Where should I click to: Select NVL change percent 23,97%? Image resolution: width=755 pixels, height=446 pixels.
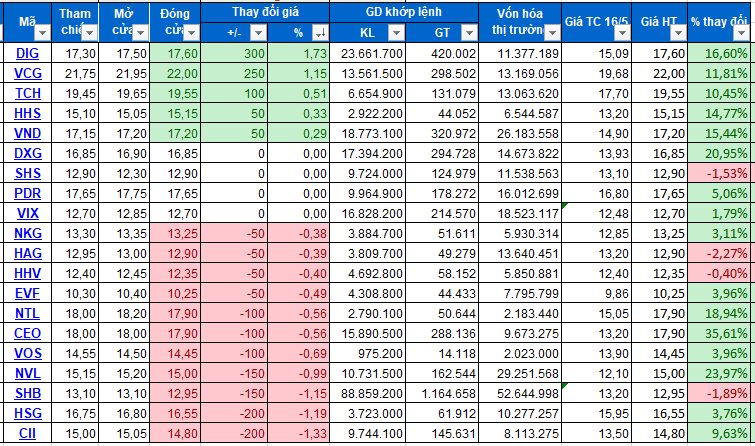click(x=718, y=373)
